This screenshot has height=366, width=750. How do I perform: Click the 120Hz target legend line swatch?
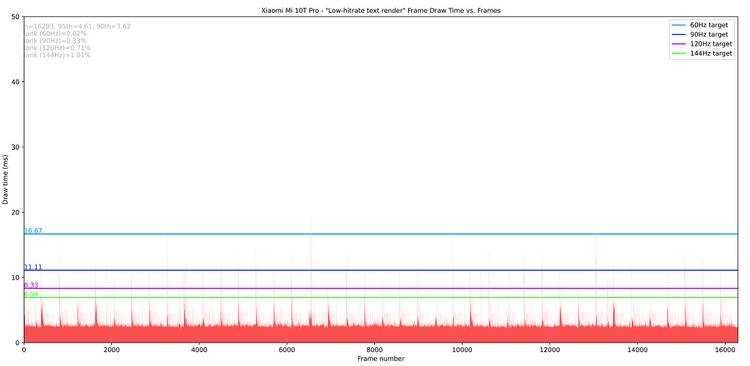[x=680, y=44]
